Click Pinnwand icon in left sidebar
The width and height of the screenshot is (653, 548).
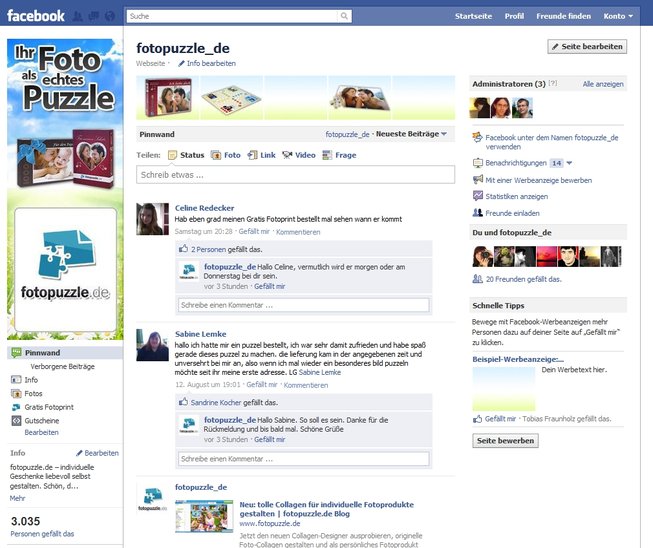tap(16, 353)
